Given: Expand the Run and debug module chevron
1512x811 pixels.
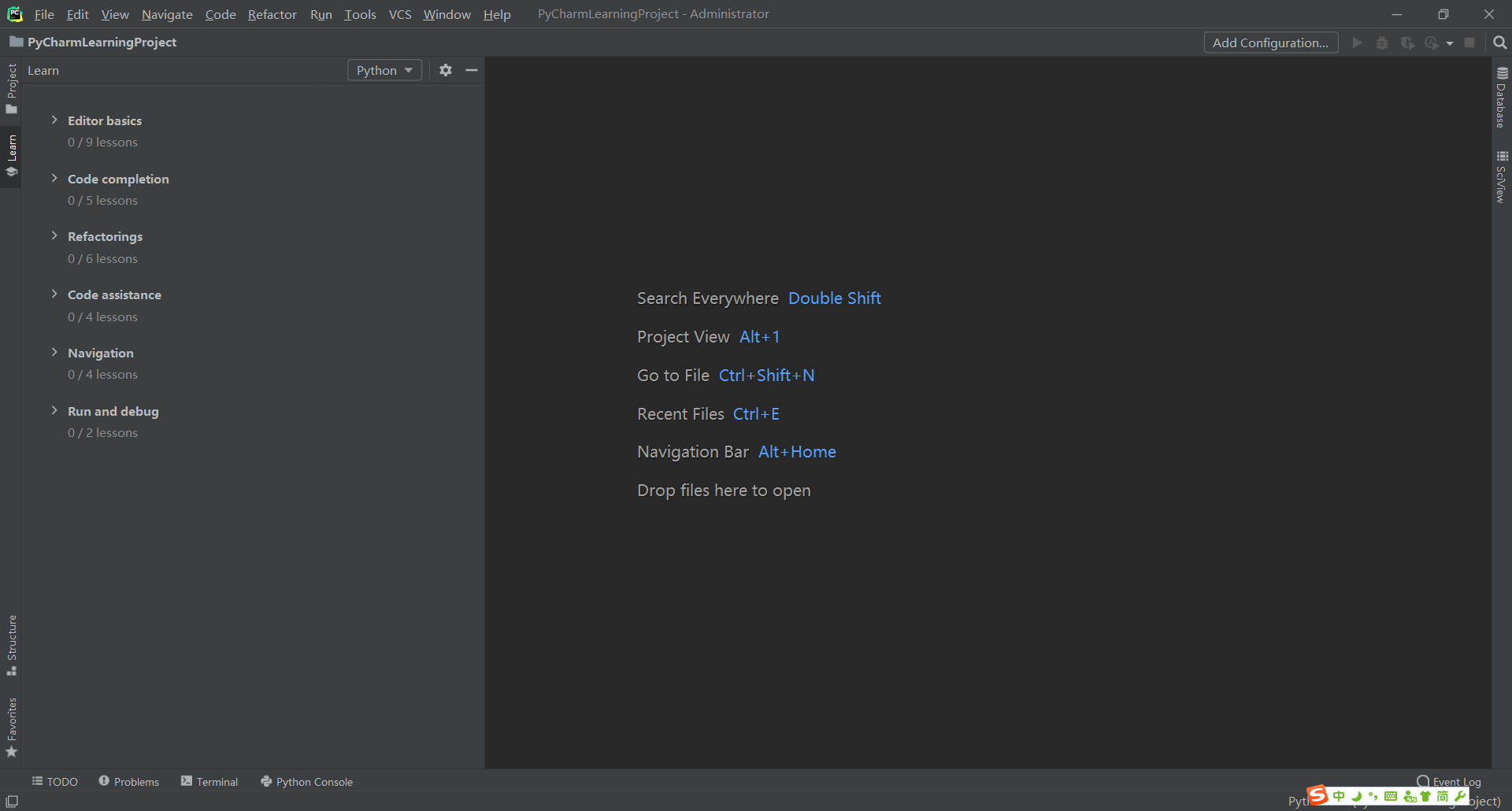Looking at the screenshot, I should tap(54, 410).
